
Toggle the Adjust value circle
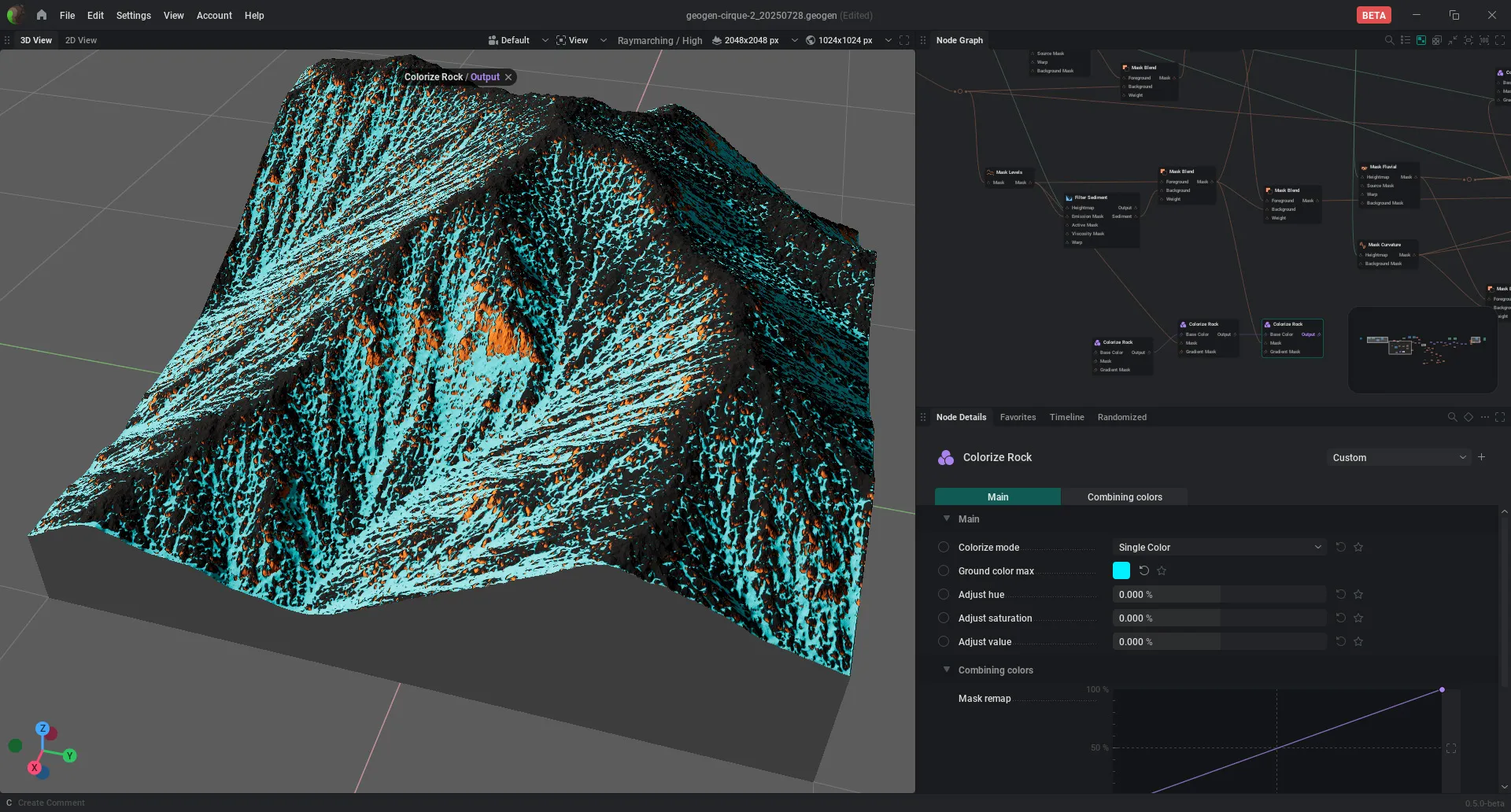(x=944, y=642)
